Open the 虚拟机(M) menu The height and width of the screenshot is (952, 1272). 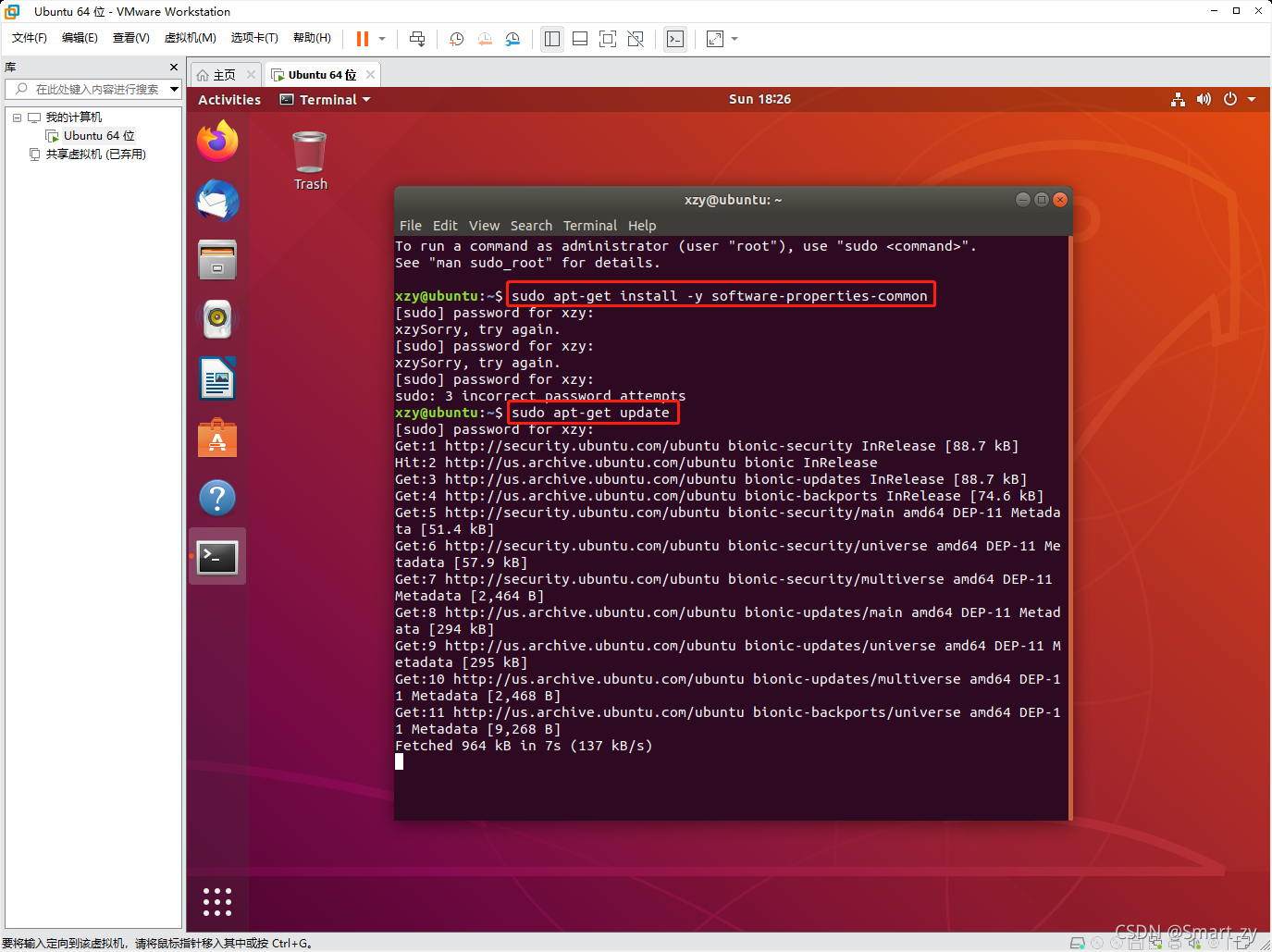(x=191, y=38)
